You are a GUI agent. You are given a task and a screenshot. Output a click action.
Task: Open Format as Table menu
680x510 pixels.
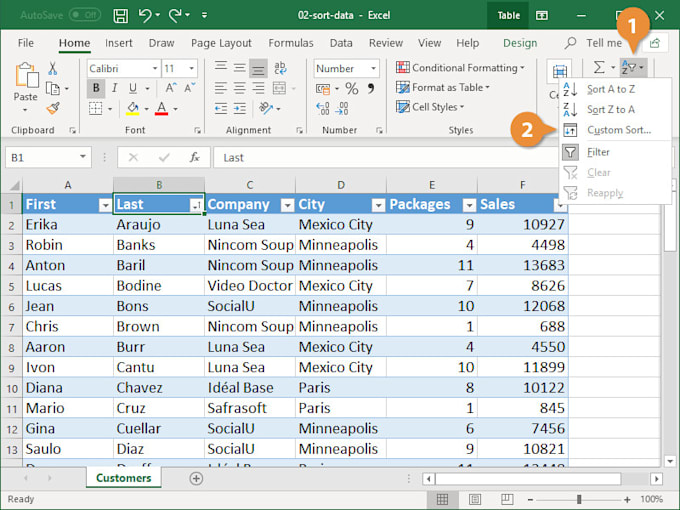point(443,88)
